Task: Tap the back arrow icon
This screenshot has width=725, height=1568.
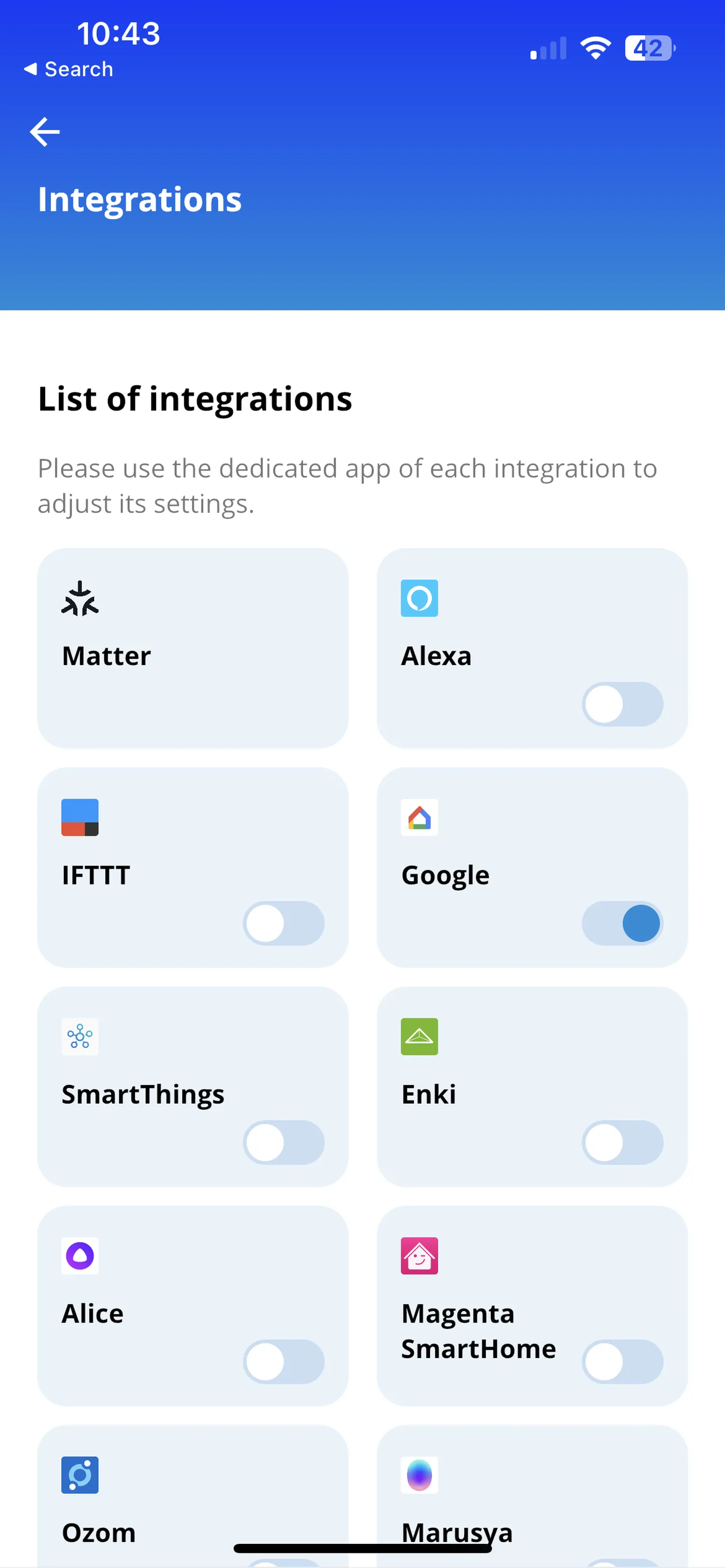Action: tap(45, 131)
